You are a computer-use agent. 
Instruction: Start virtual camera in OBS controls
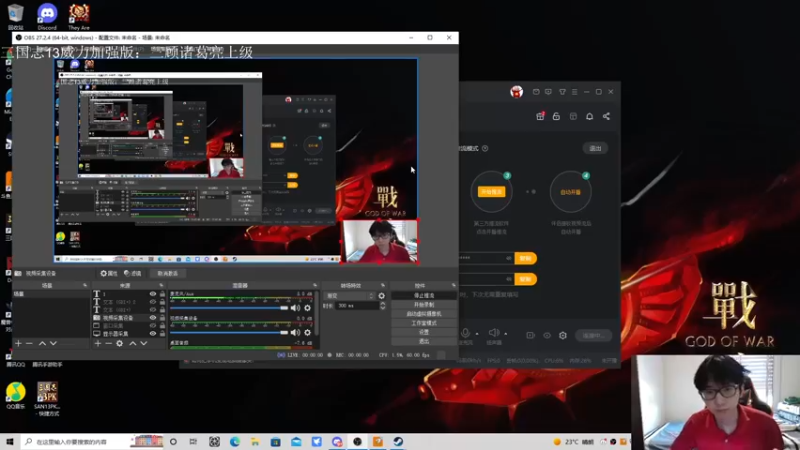point(424,314)
